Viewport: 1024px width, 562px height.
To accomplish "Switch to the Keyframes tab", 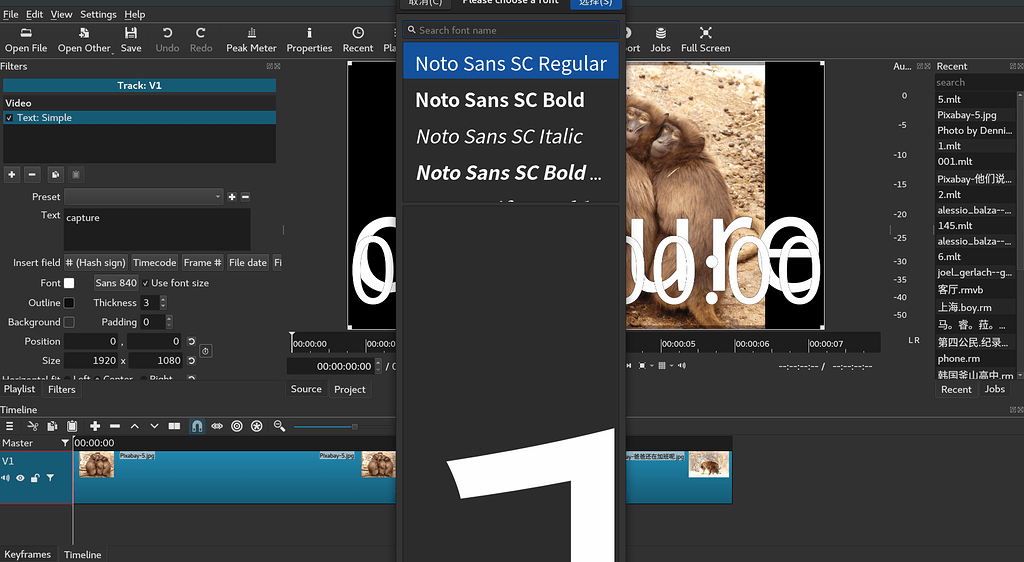I will click(27, 554).
